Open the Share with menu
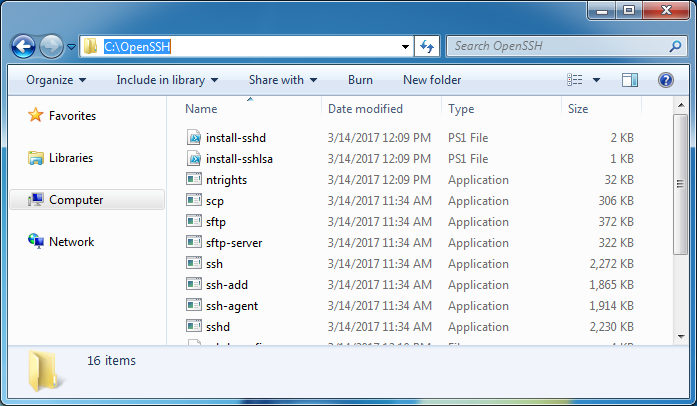 click(x=283, y=80)
